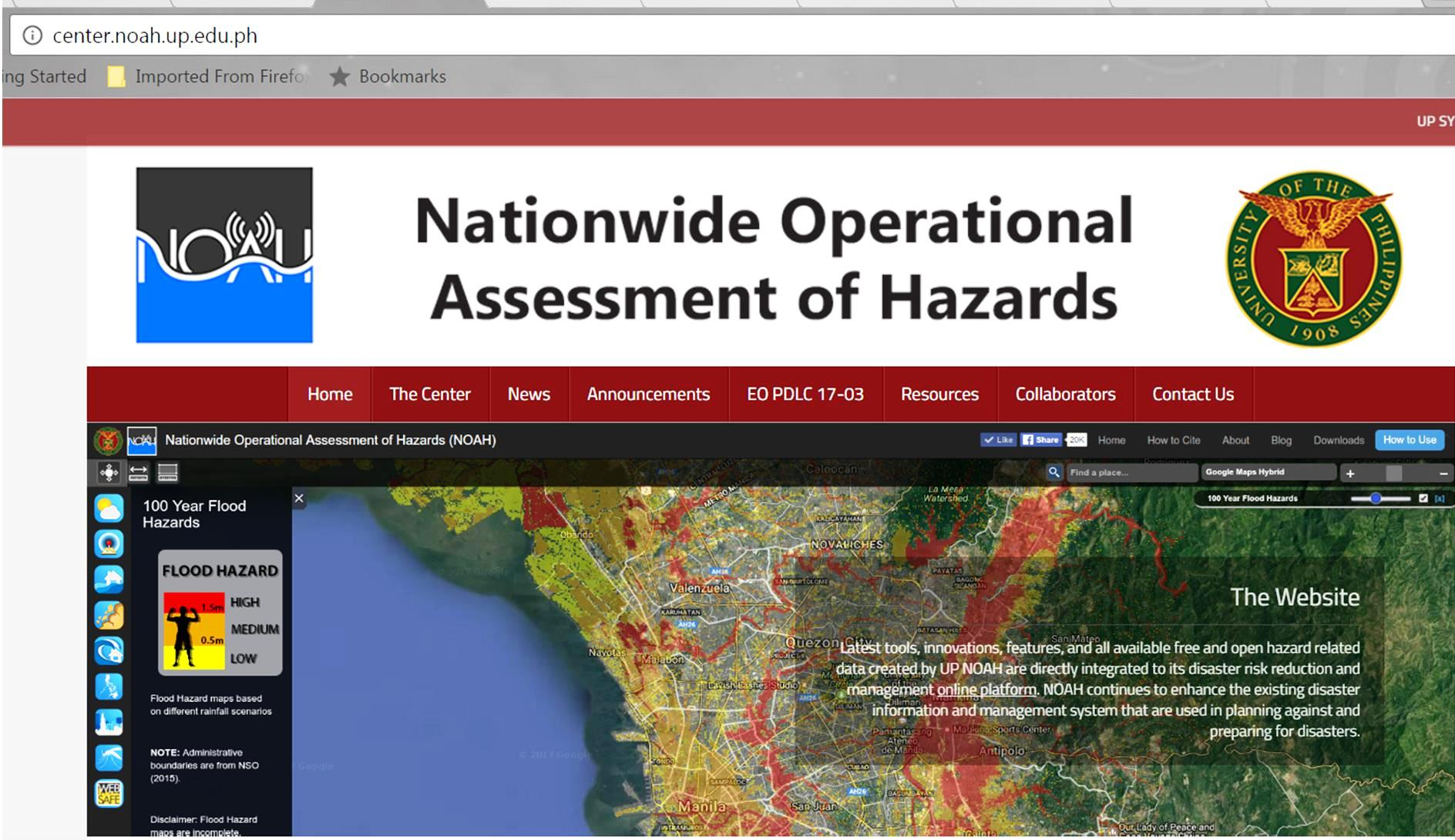This screenshot has height=840, width=1455.
Task: Click the Philippines map sidebar icon
Action: [109, 686]
